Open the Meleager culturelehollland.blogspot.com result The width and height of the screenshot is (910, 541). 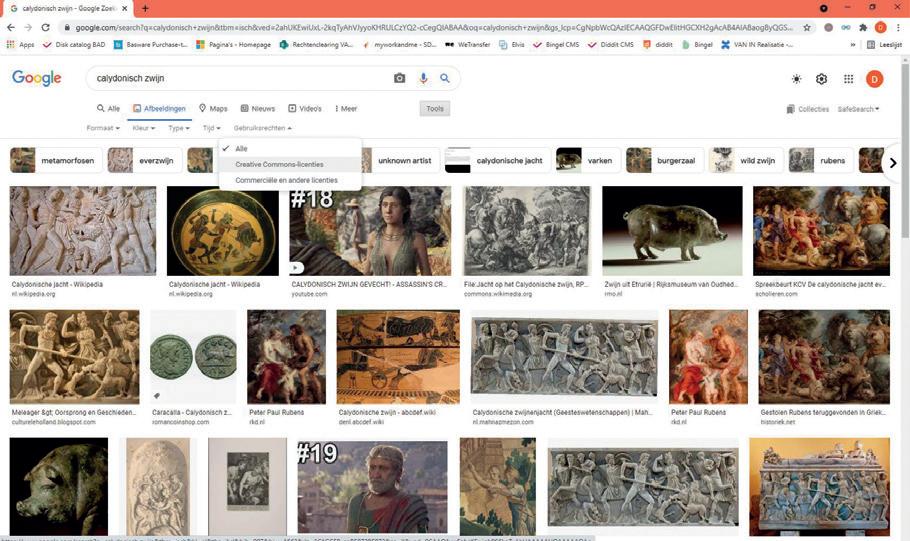coord(74,356)
